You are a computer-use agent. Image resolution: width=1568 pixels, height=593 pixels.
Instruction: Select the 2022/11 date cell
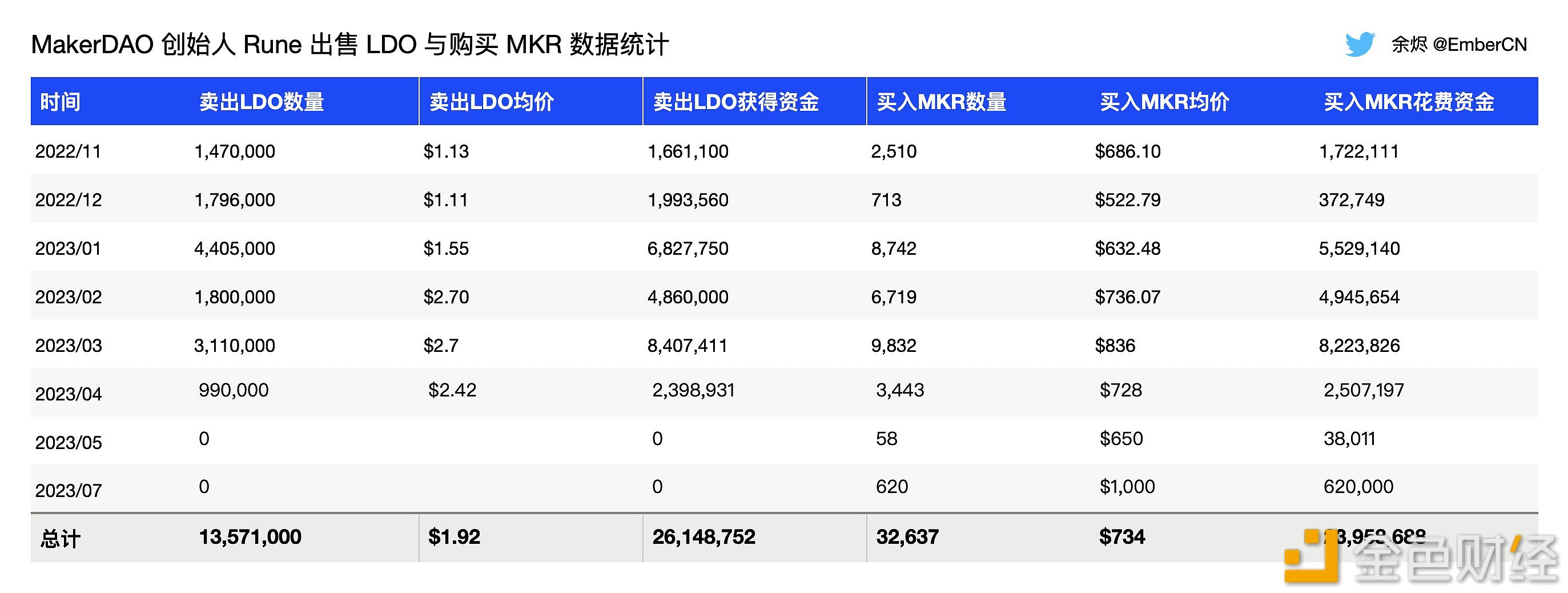point(68,151)
